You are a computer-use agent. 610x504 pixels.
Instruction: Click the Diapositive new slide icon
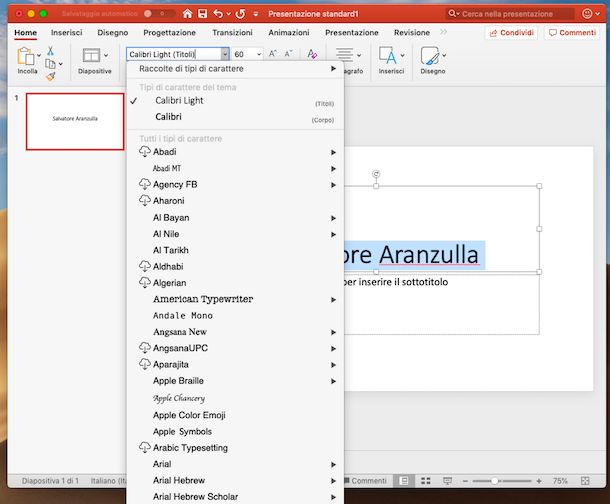pos(91,55)
